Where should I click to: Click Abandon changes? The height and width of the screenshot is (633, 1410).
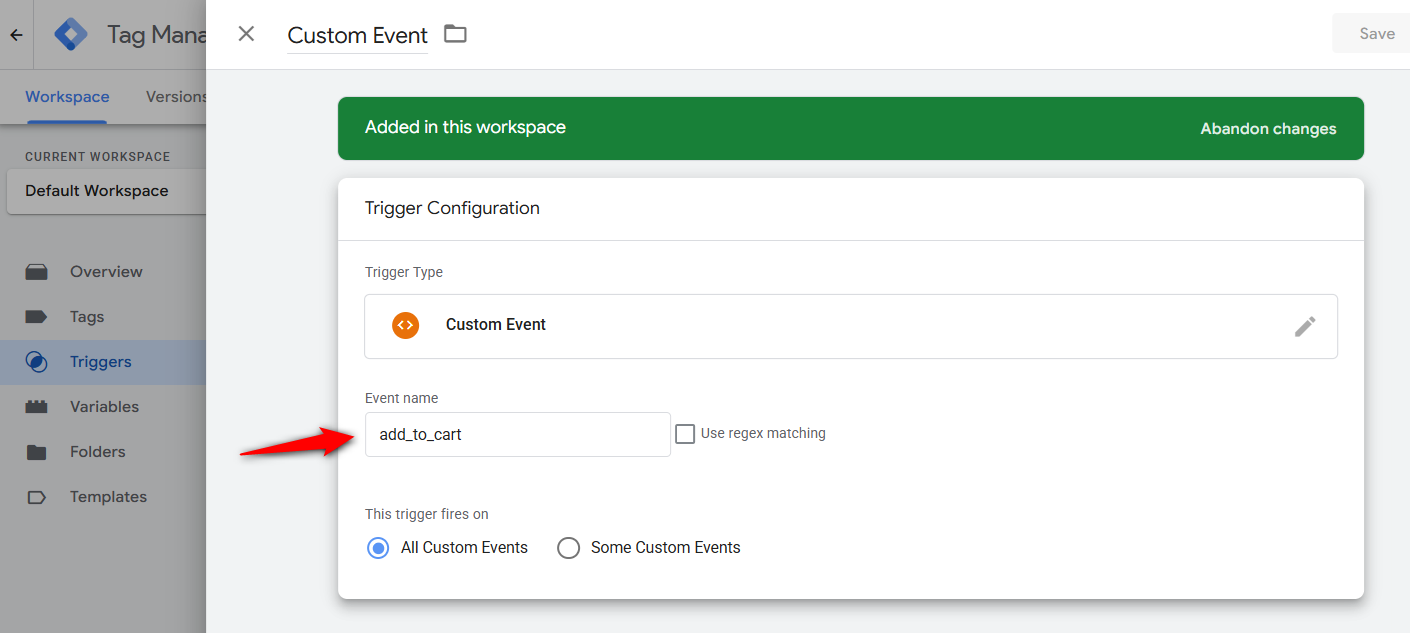tap(1268, 129)
